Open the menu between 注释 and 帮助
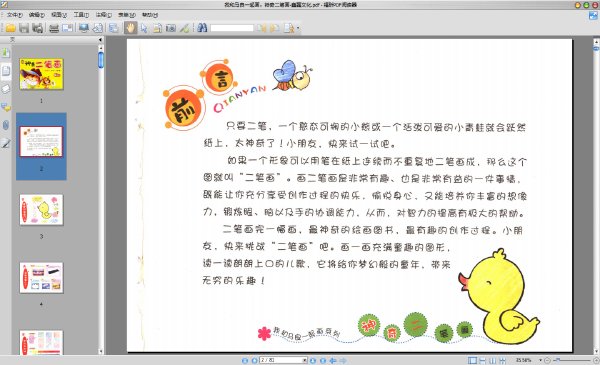This screenshot has width=600, height=365. point(127,15)
